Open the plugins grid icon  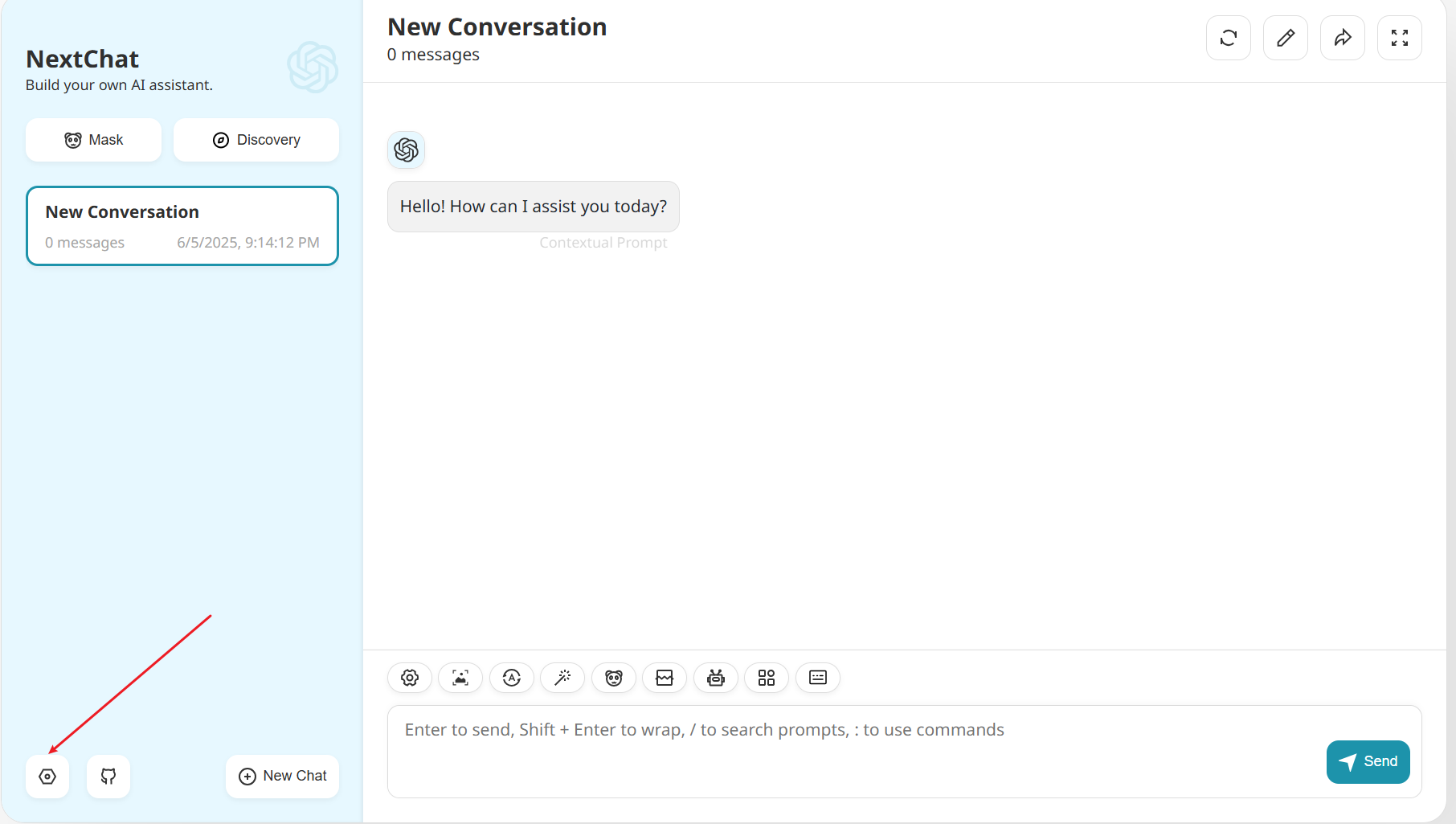[x=767, y=678]
